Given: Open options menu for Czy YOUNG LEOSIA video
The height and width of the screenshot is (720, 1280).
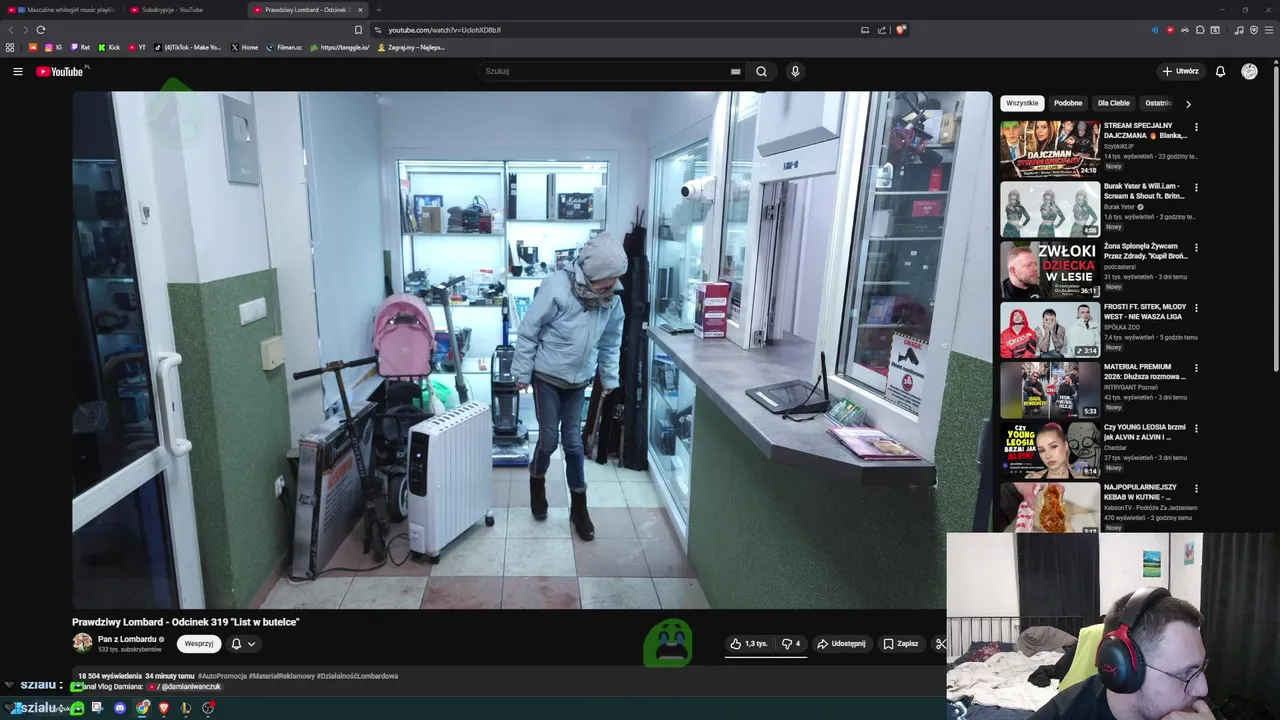Looking at the screenshot, I should pos(1196,428).
